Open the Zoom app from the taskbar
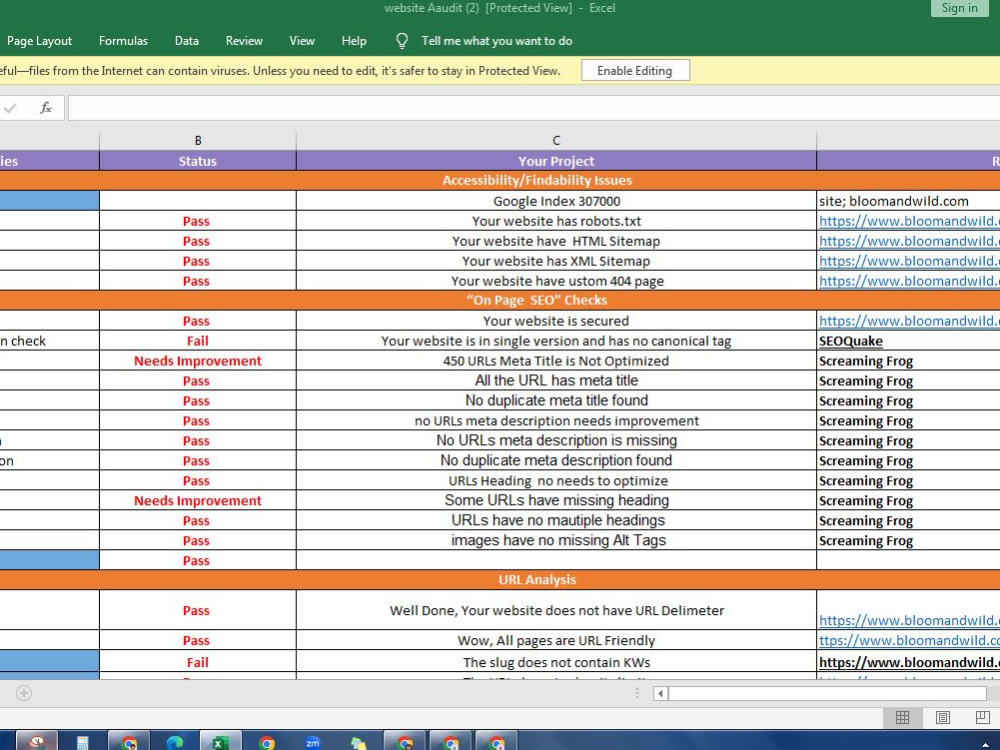Screen dimensions: 1000x750 312,741
